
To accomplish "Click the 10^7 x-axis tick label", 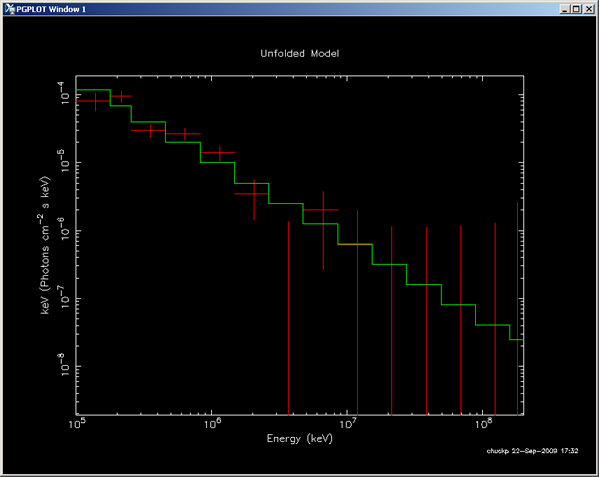I will (x=348, y=423).
